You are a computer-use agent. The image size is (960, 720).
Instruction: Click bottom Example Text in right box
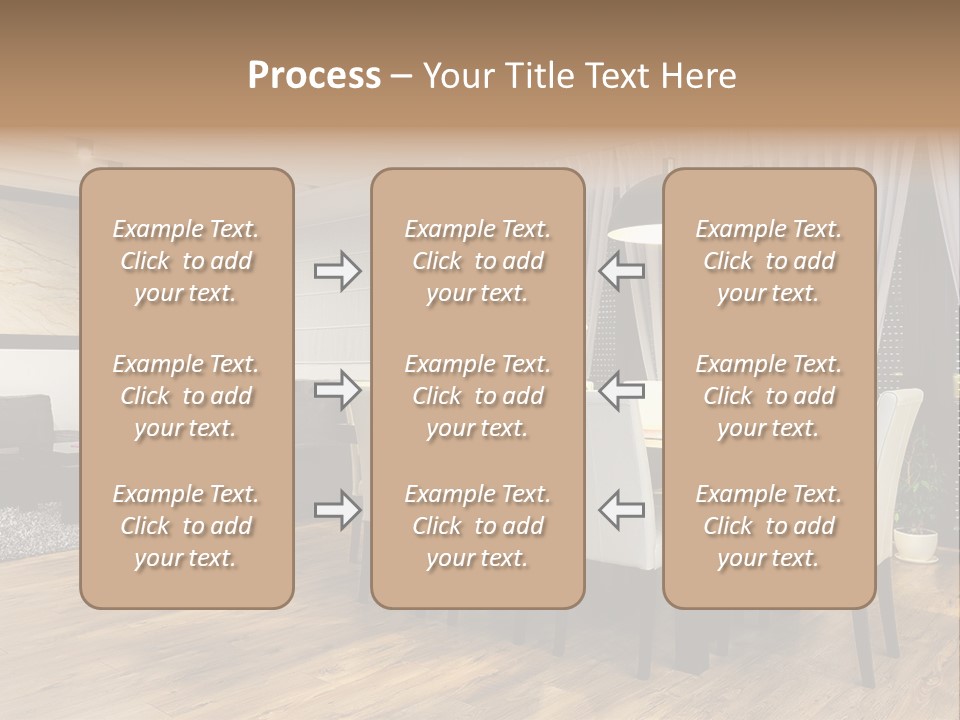click(768, 526)
